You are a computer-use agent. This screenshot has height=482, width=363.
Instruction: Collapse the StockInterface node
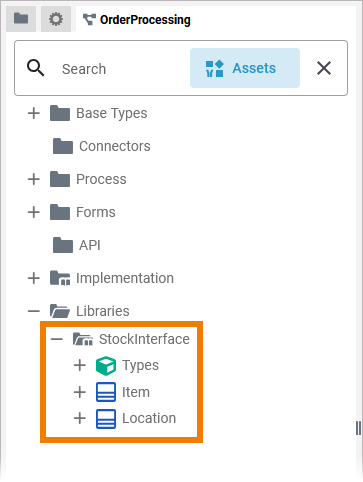[x=57, y=339]
